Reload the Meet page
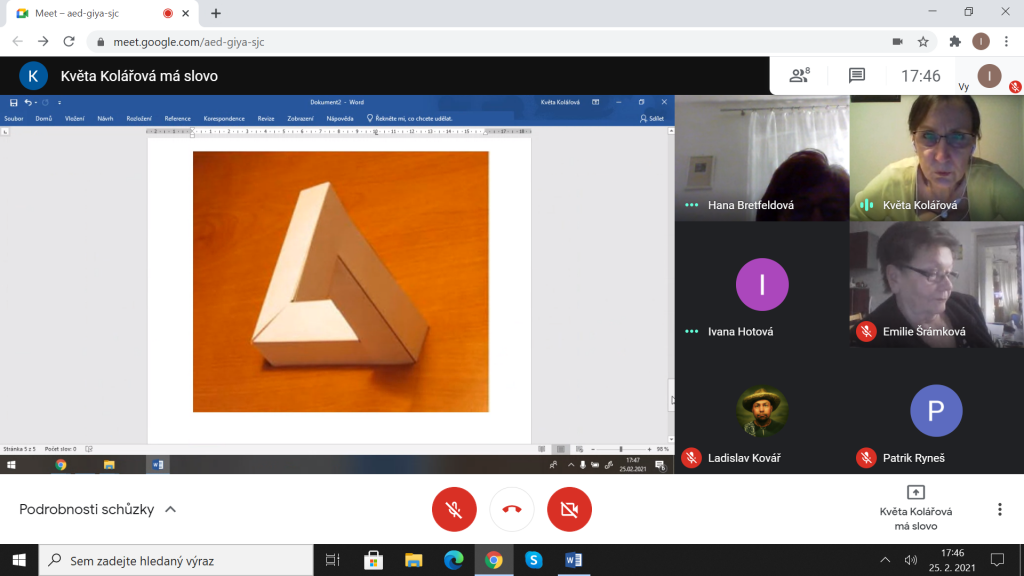 [x=69, y=41]
